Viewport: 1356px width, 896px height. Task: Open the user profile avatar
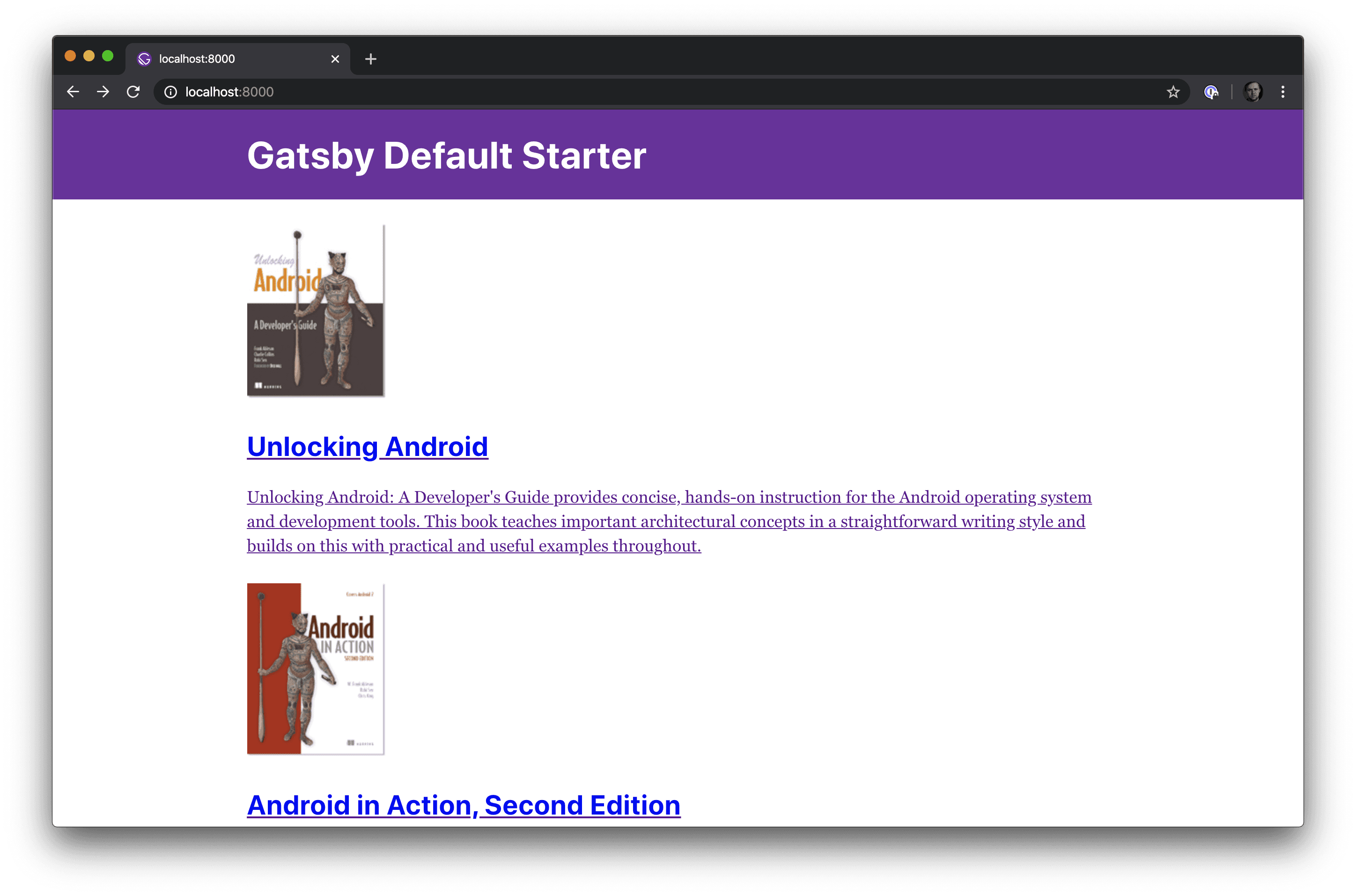(1253, 92)
